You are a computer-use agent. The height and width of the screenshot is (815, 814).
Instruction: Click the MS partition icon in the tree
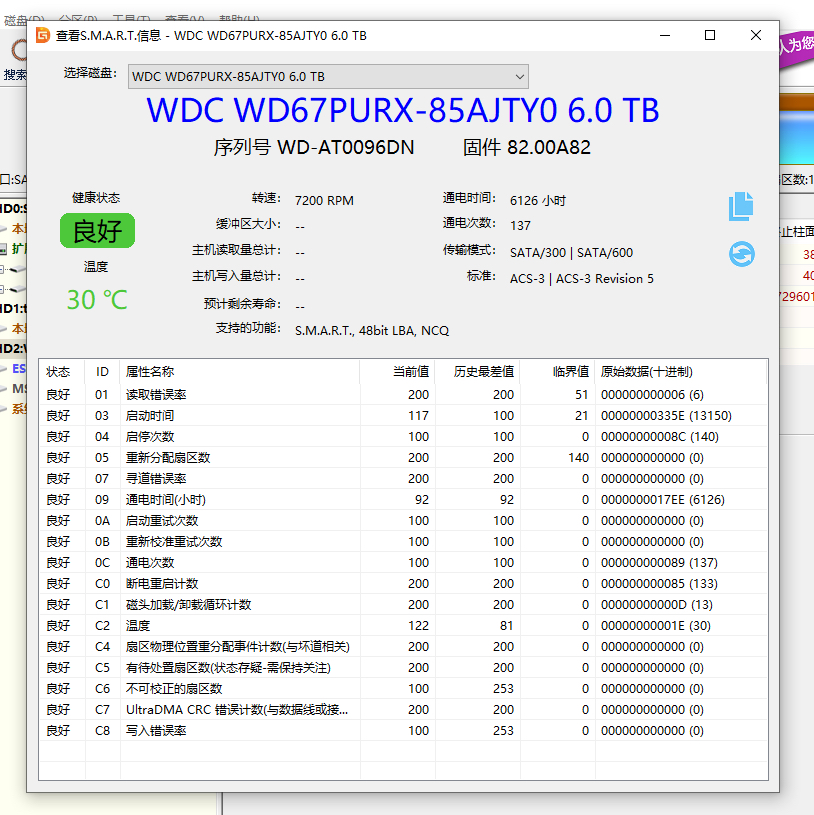18,389
